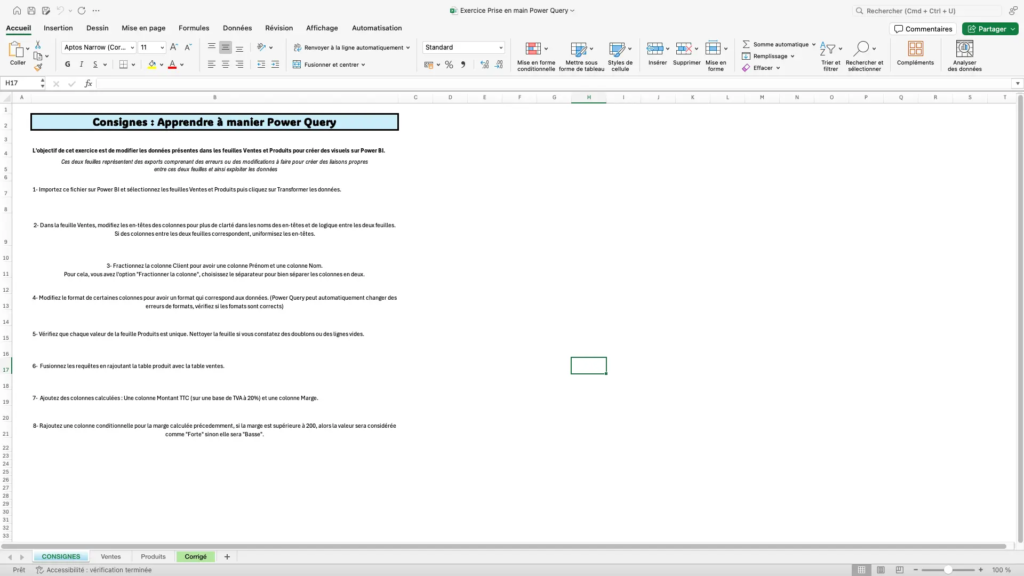Click the increase font size icon
This screenshot has height=576, width=1024.
[x=174, y=47]
